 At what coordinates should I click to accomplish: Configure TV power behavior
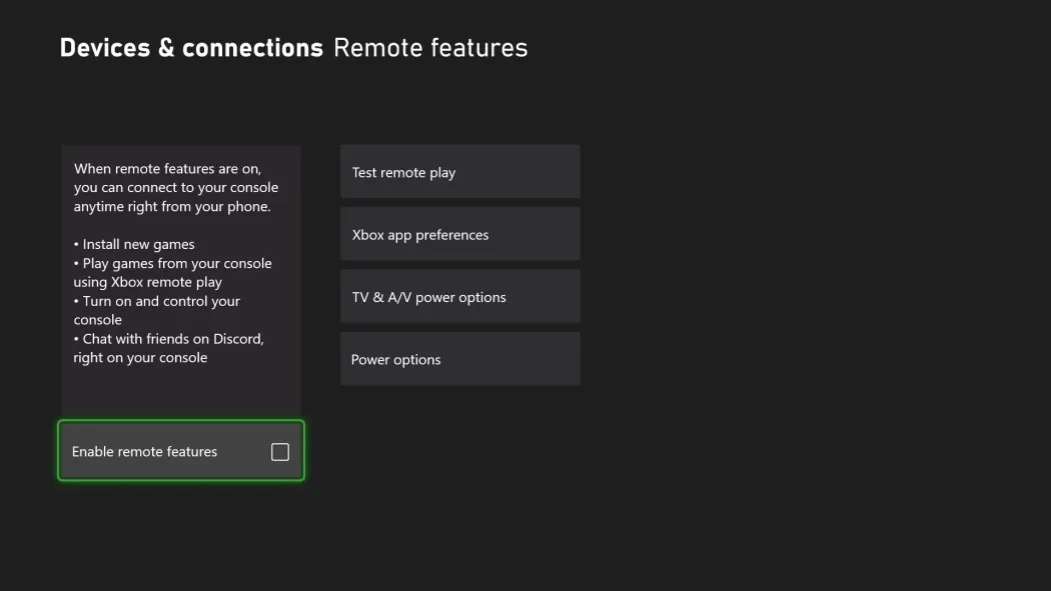[x=459, y=296]
